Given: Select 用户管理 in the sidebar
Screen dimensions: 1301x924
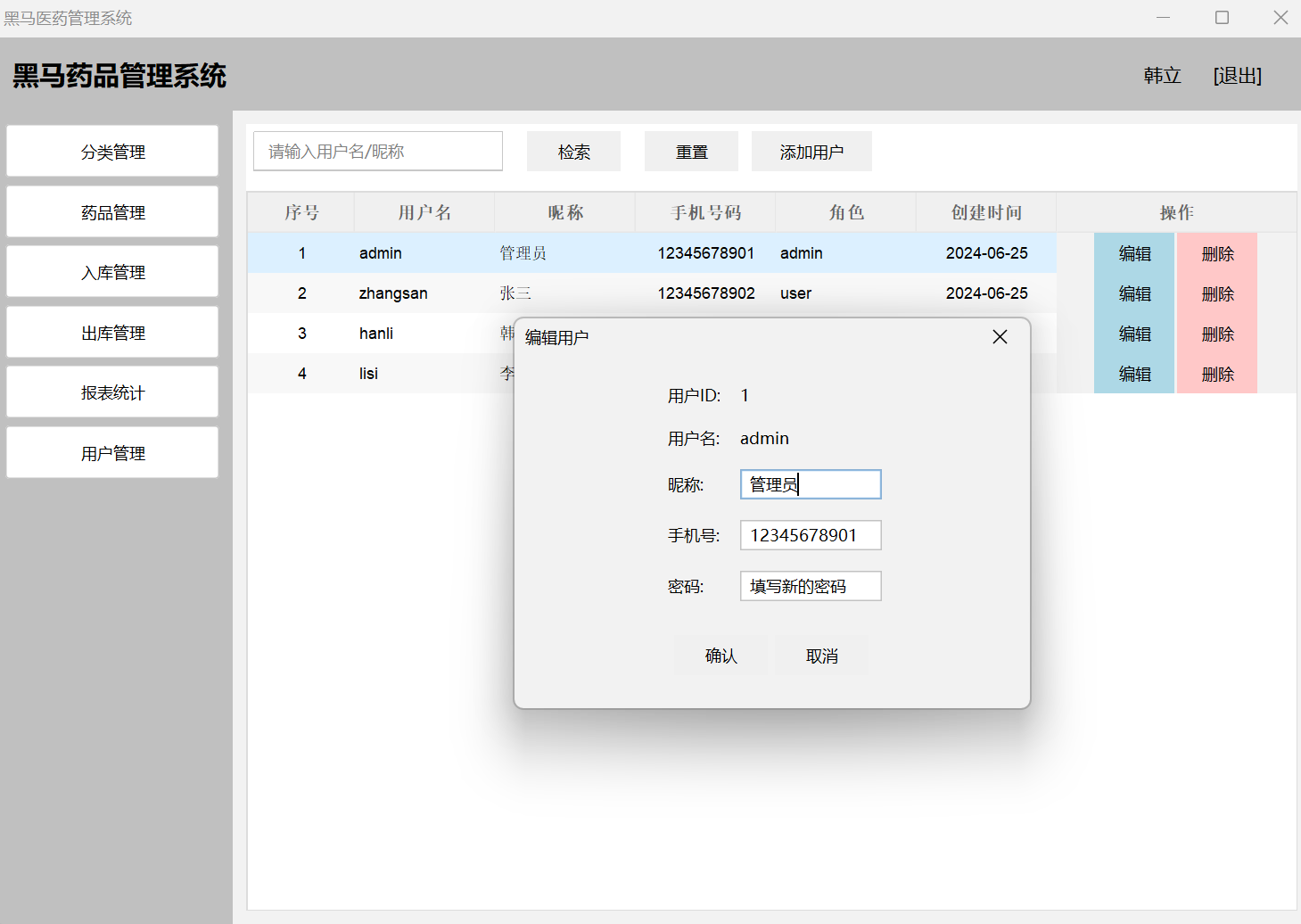Looking at the screenshot, I should 112,453.
